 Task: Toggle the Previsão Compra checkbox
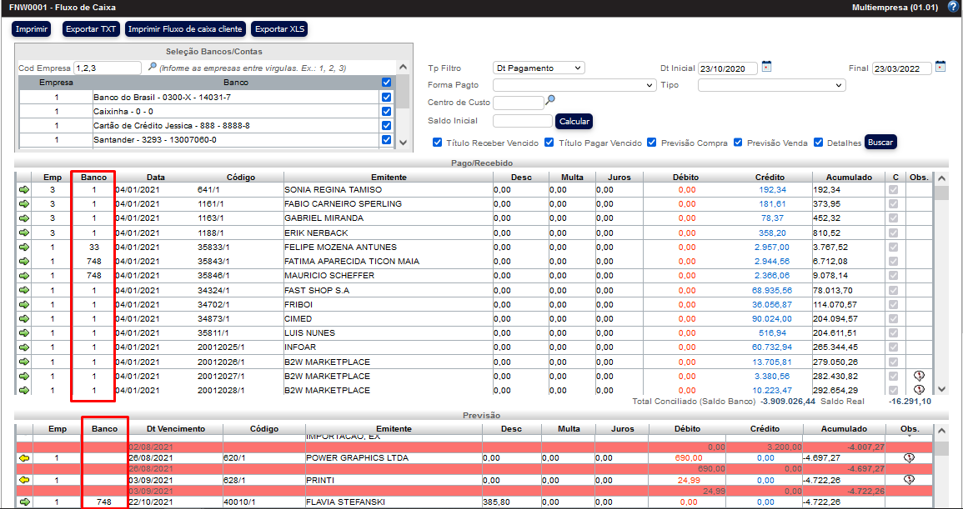point(652,142)
